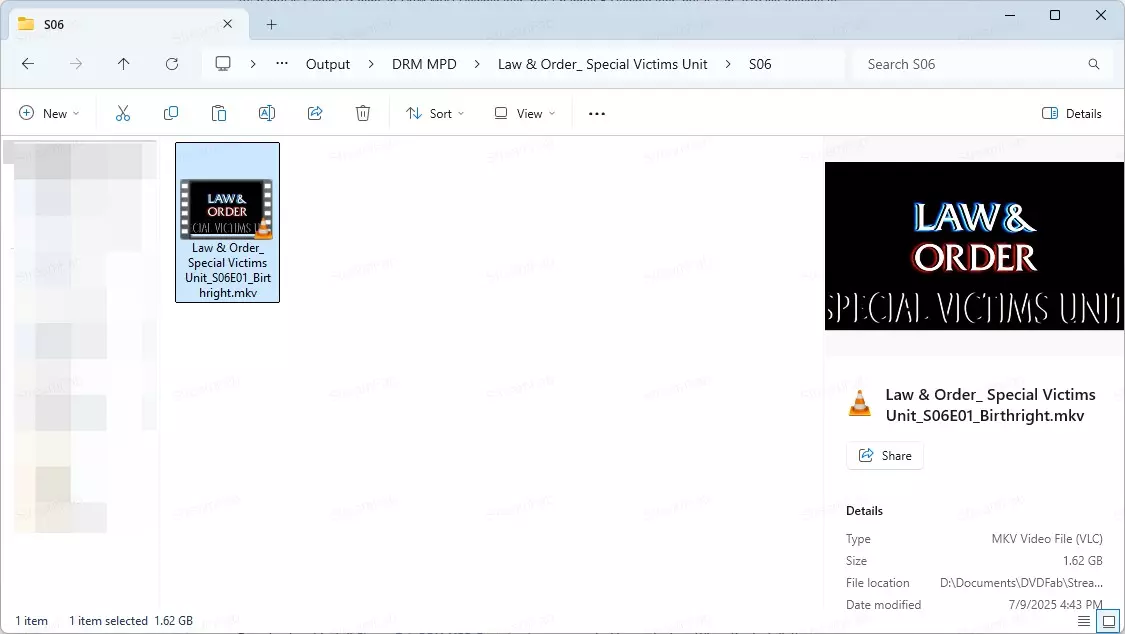Expand the chevron after the PC icon
The image size is (1125, 634).
(x=253, y=64)
